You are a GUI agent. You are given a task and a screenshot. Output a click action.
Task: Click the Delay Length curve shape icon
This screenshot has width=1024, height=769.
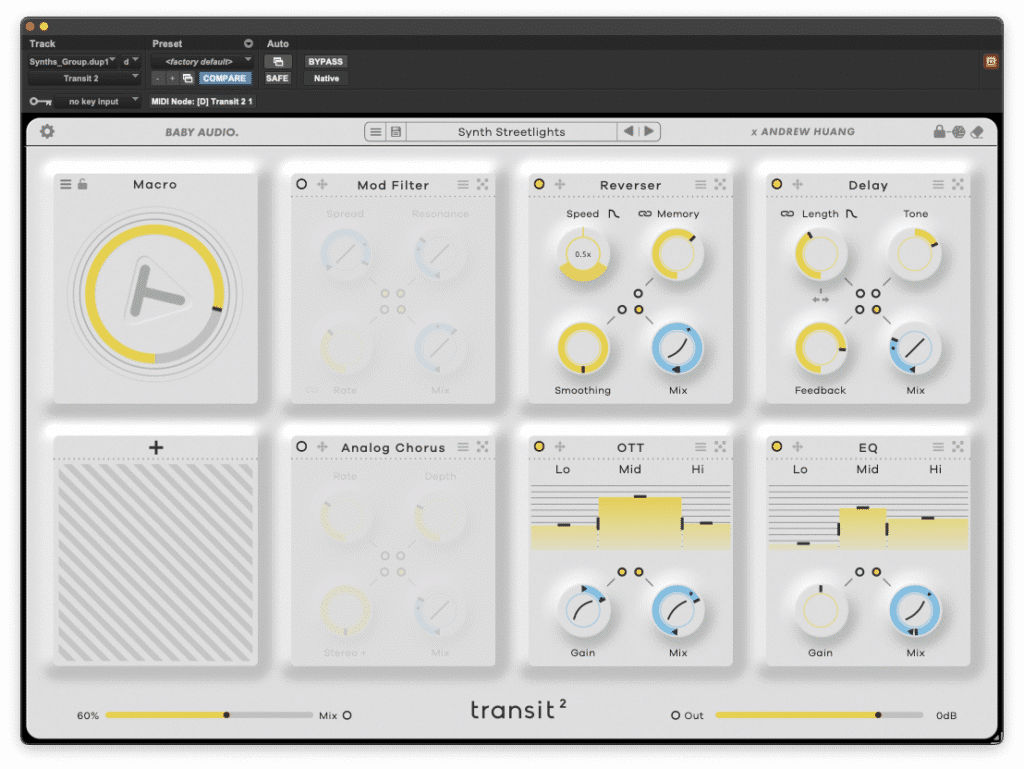(x=852, y=213)
